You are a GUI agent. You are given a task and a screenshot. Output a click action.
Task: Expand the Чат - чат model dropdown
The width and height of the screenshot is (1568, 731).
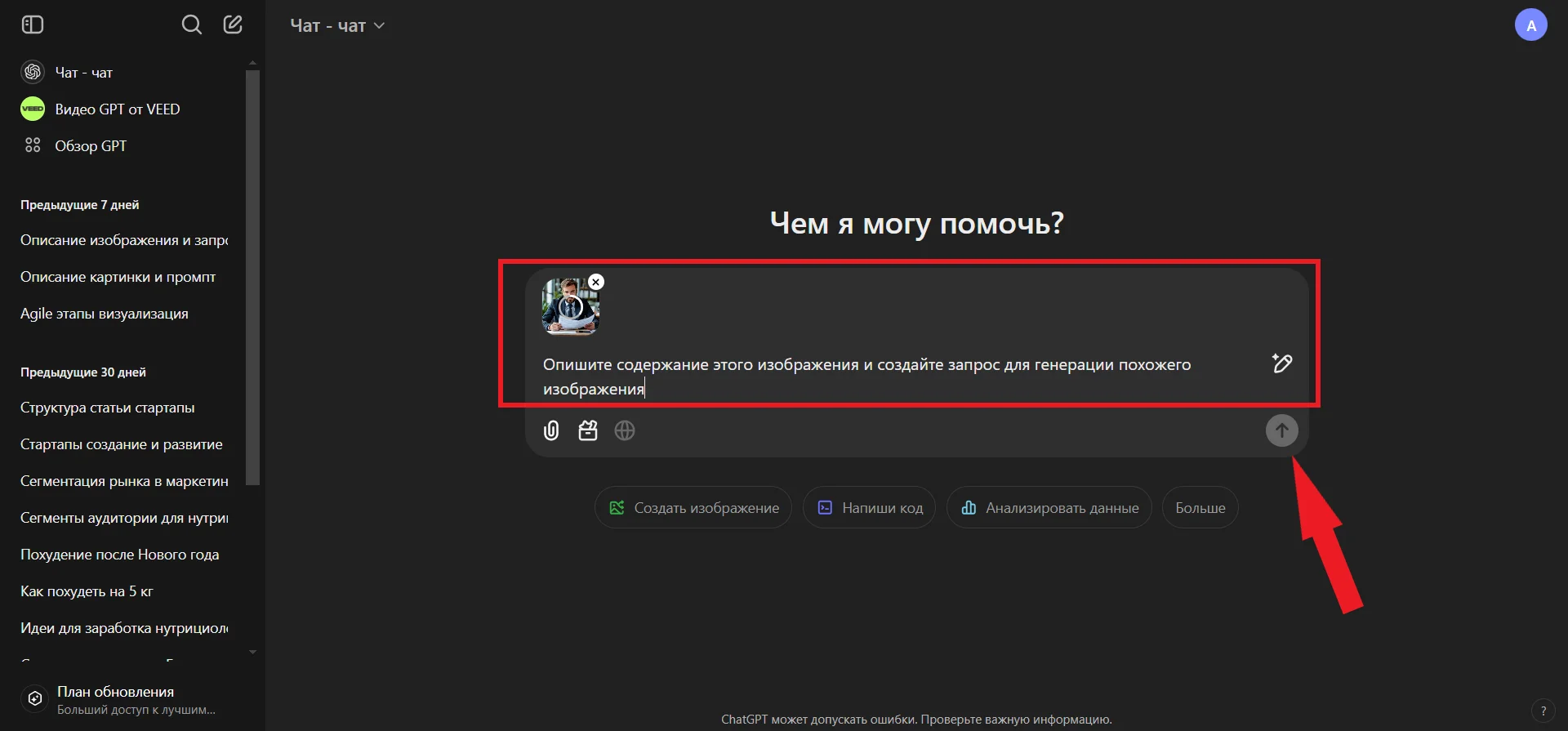pyautogui.click(x=337, y=25)
